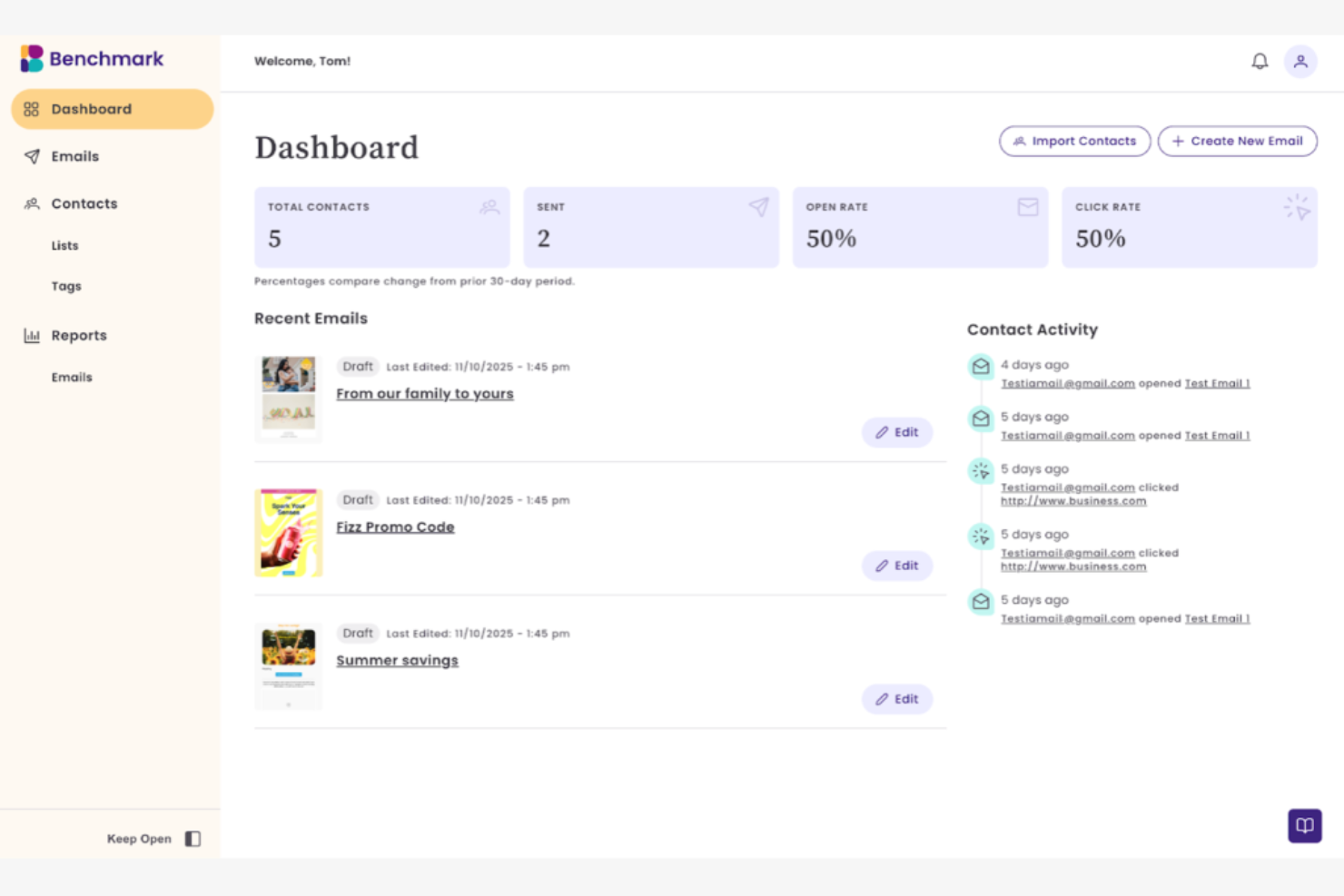The height and width of the screenshot is (896, 1344).
Task: Click the paper plane icon on the Sent card
Action: (758, 207)
